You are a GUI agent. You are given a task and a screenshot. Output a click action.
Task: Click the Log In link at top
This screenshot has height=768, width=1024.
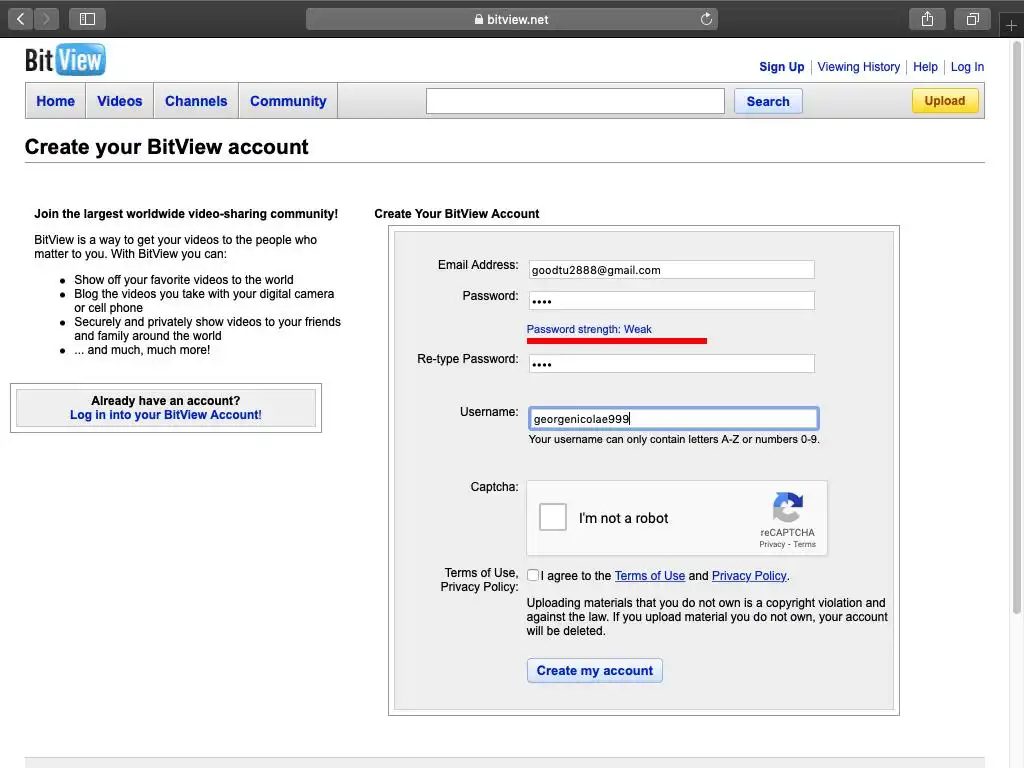[x=967, y=67]
